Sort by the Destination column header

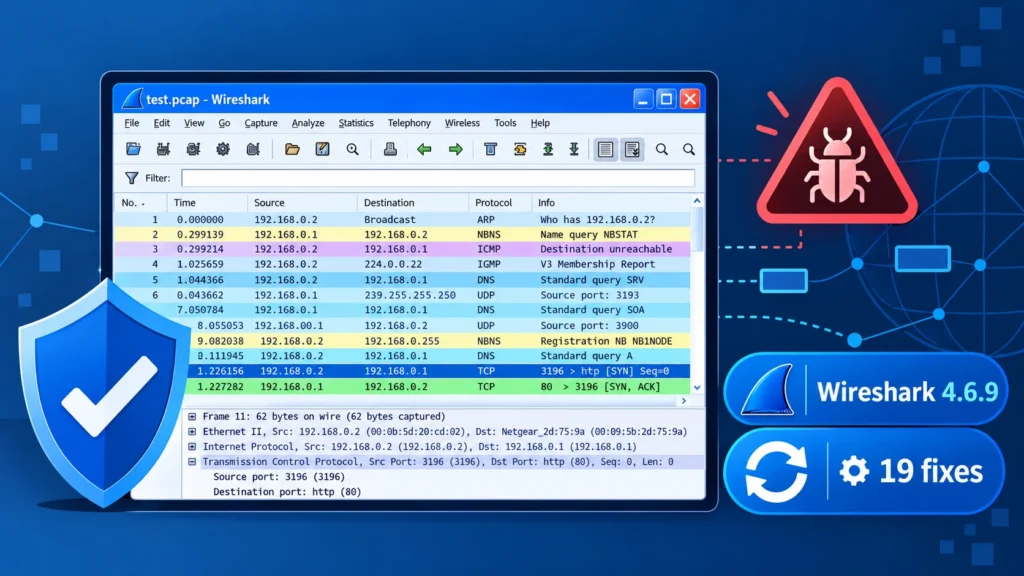click(413, 202)
